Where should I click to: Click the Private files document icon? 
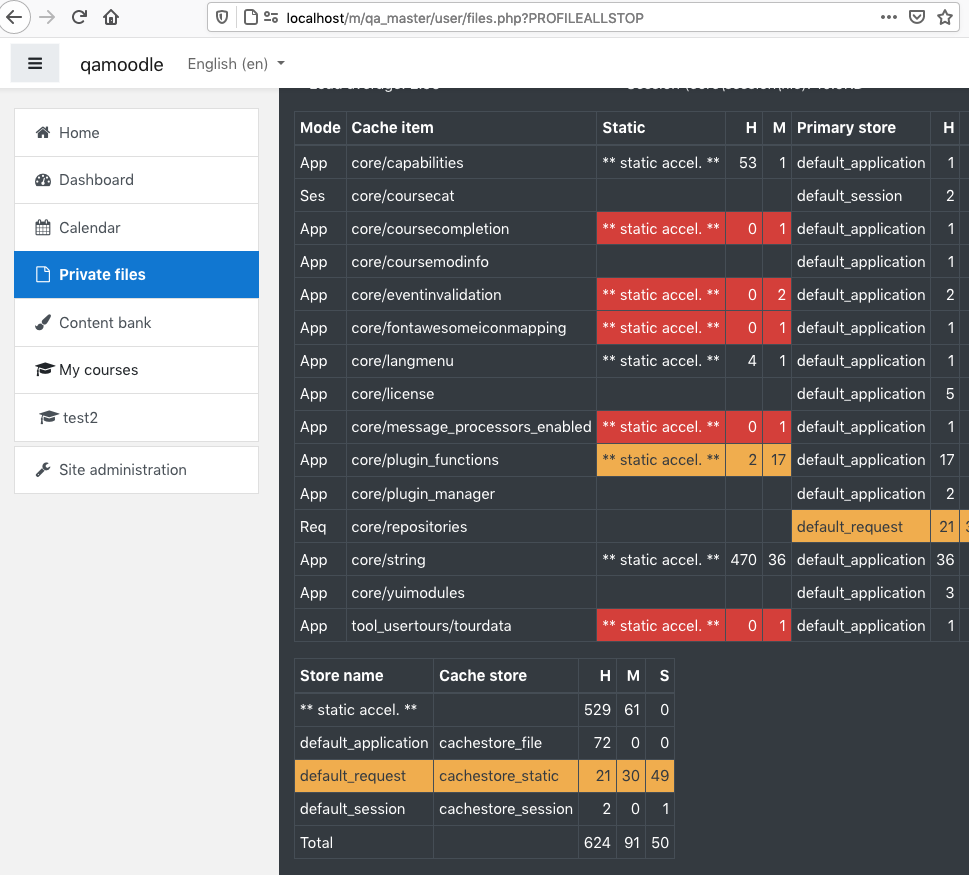pos(43,274)
